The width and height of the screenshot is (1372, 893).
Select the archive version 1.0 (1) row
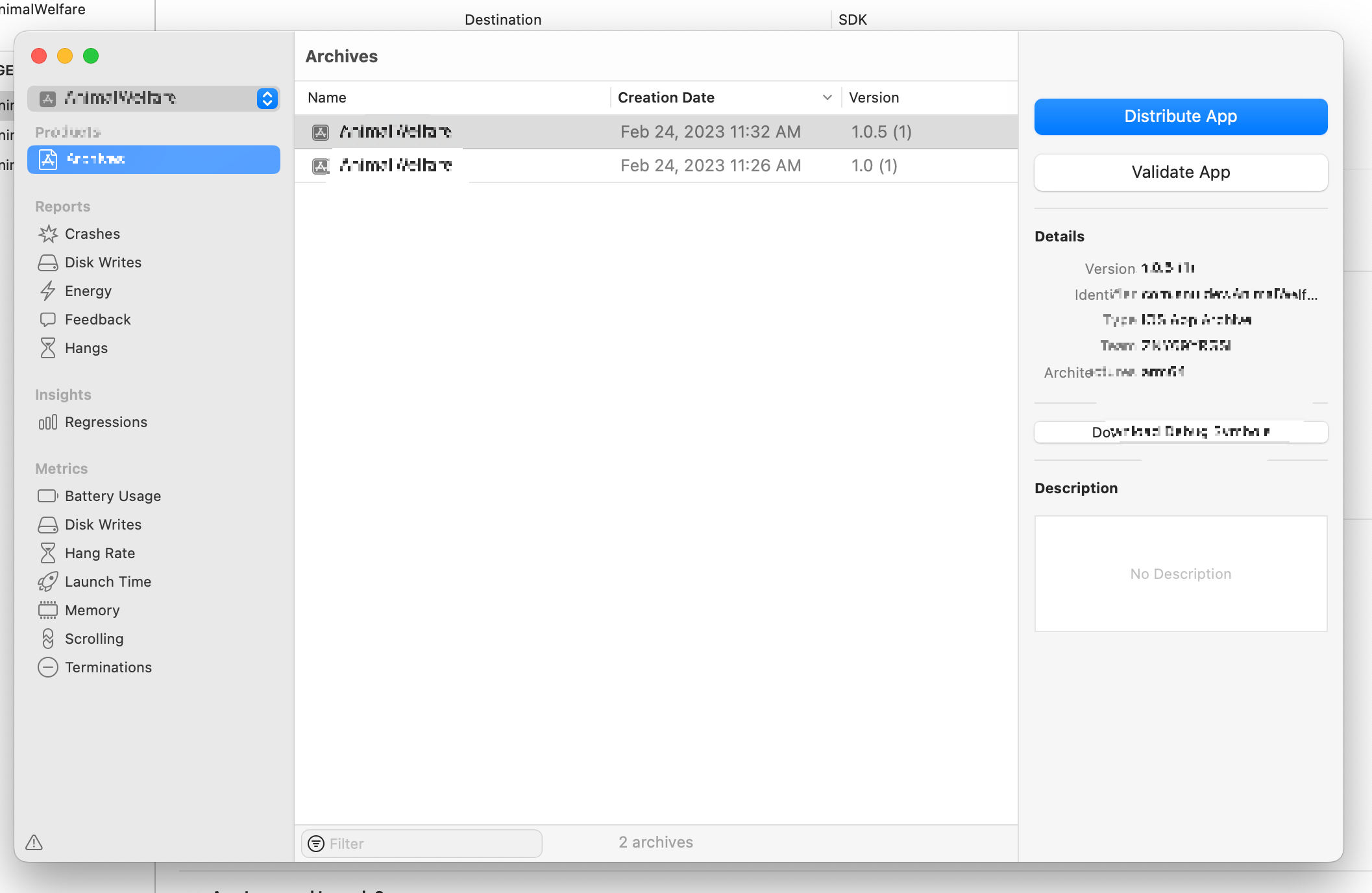tap(655, 165)
